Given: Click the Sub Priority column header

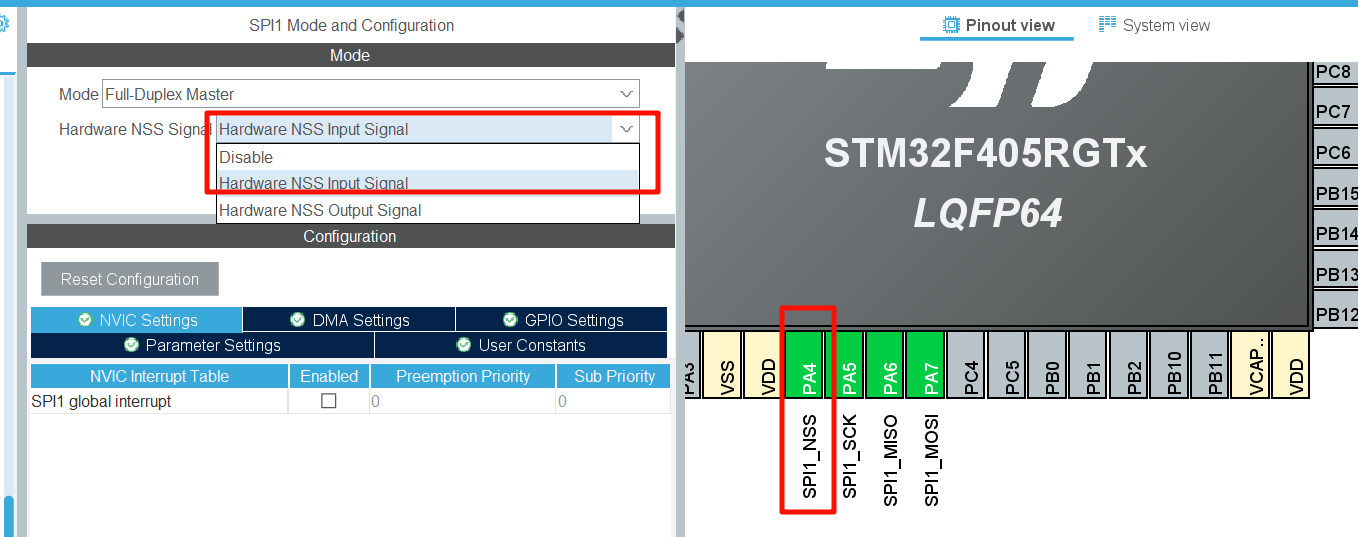Looking at the screenshot, I should 614,376.
